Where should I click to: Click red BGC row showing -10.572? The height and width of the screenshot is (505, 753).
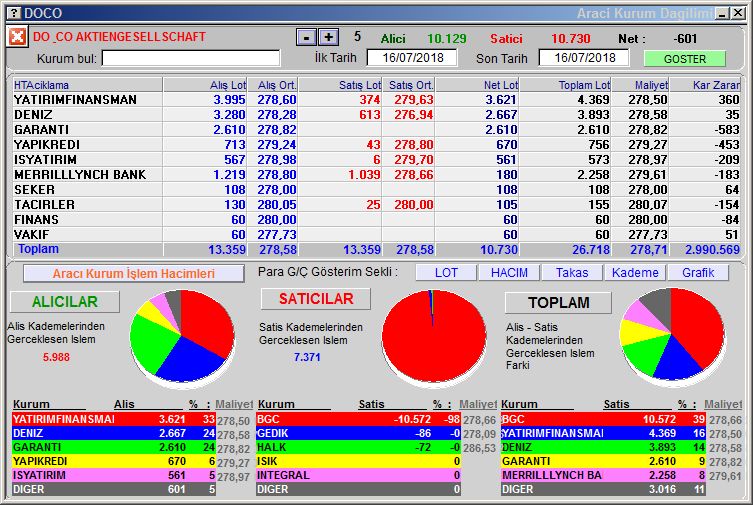[358, 419]
